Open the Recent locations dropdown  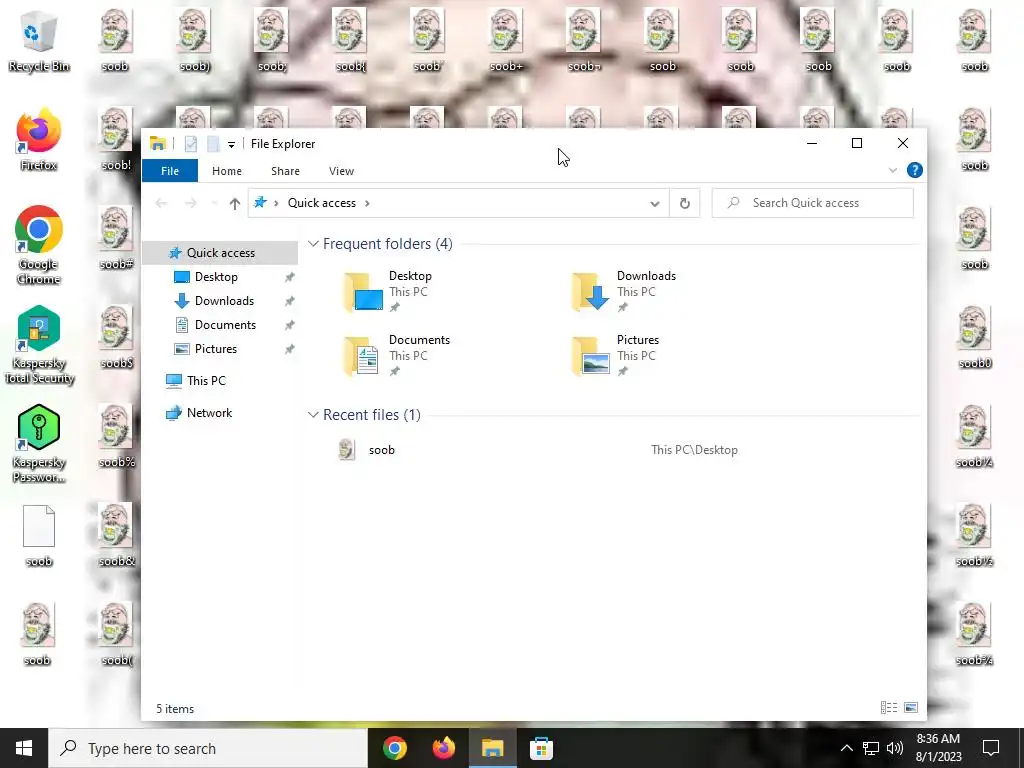click(x=214, y=203)
